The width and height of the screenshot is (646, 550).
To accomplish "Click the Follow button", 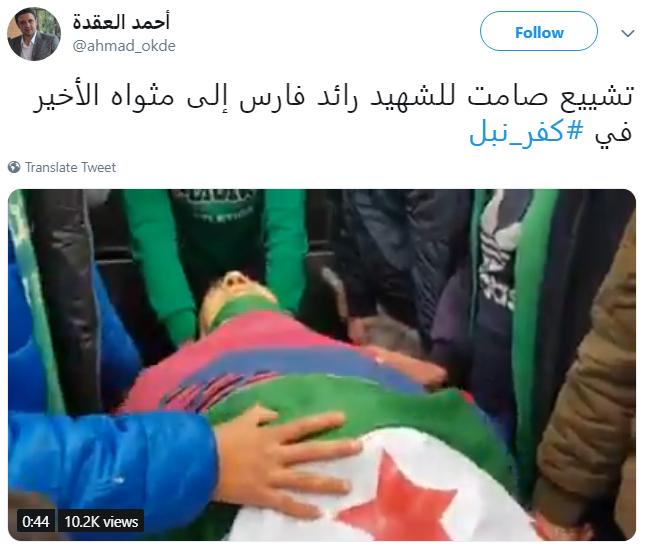I will [x=538, y=31].
